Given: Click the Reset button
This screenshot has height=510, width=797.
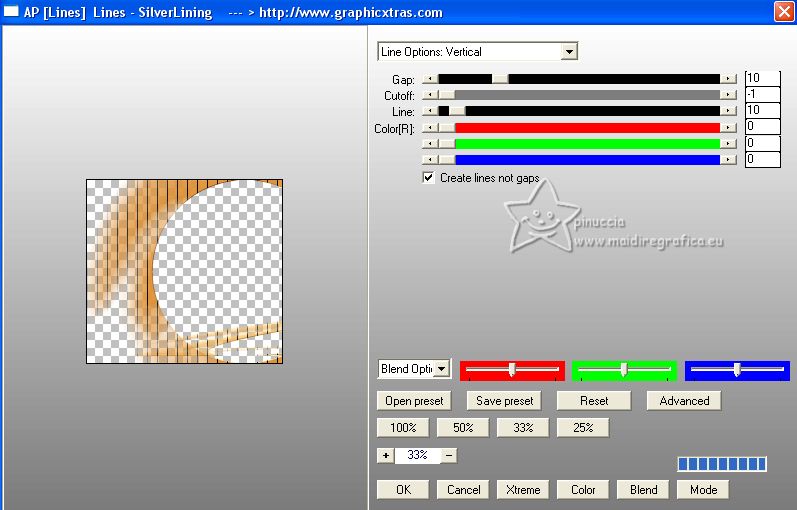Looking at the screenshot, I should pos(594,401).
